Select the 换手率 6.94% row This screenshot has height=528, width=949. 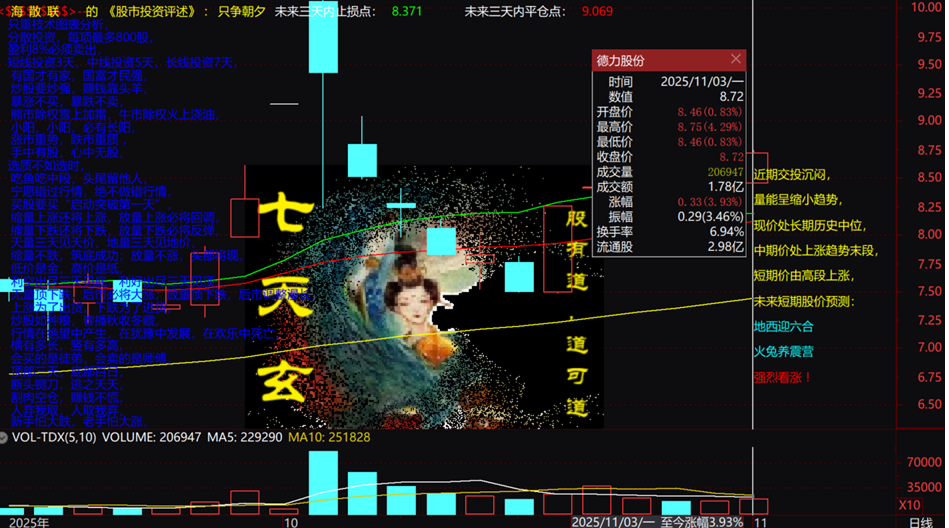669,232
